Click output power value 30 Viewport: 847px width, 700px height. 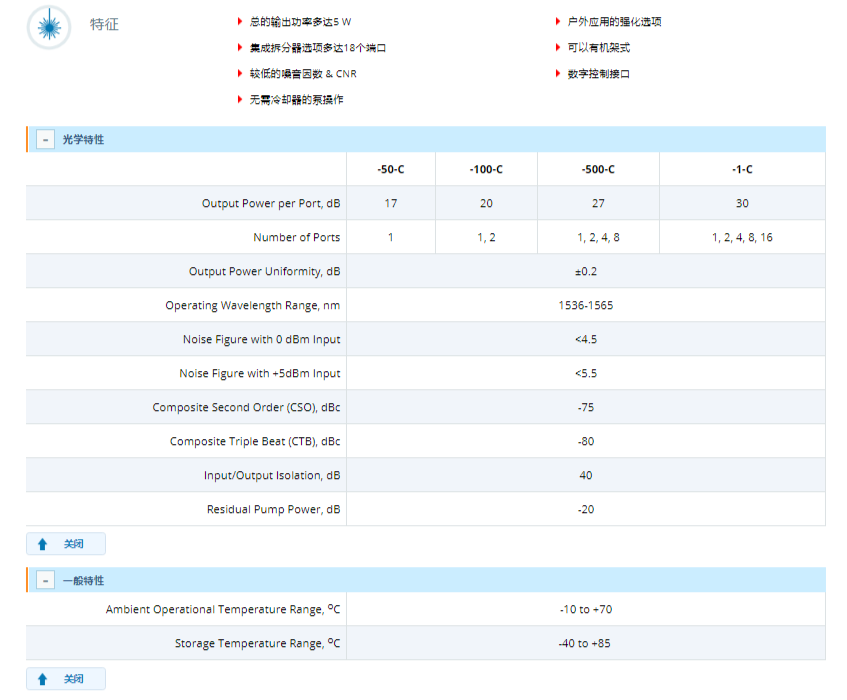(x=742, y=203)
